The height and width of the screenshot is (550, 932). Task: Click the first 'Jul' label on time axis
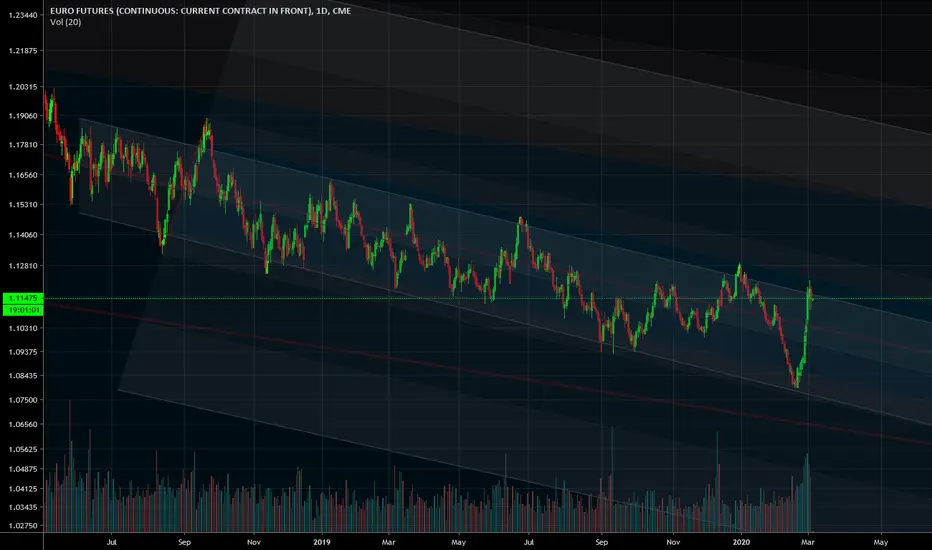pos(111,542)
